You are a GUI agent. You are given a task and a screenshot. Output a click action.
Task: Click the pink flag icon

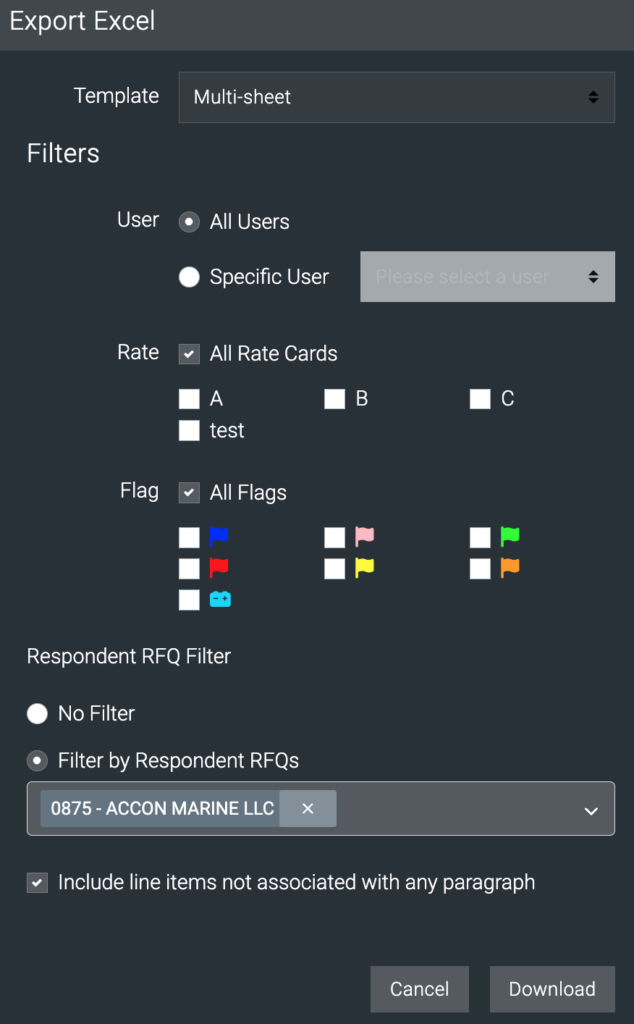[364, 537]
